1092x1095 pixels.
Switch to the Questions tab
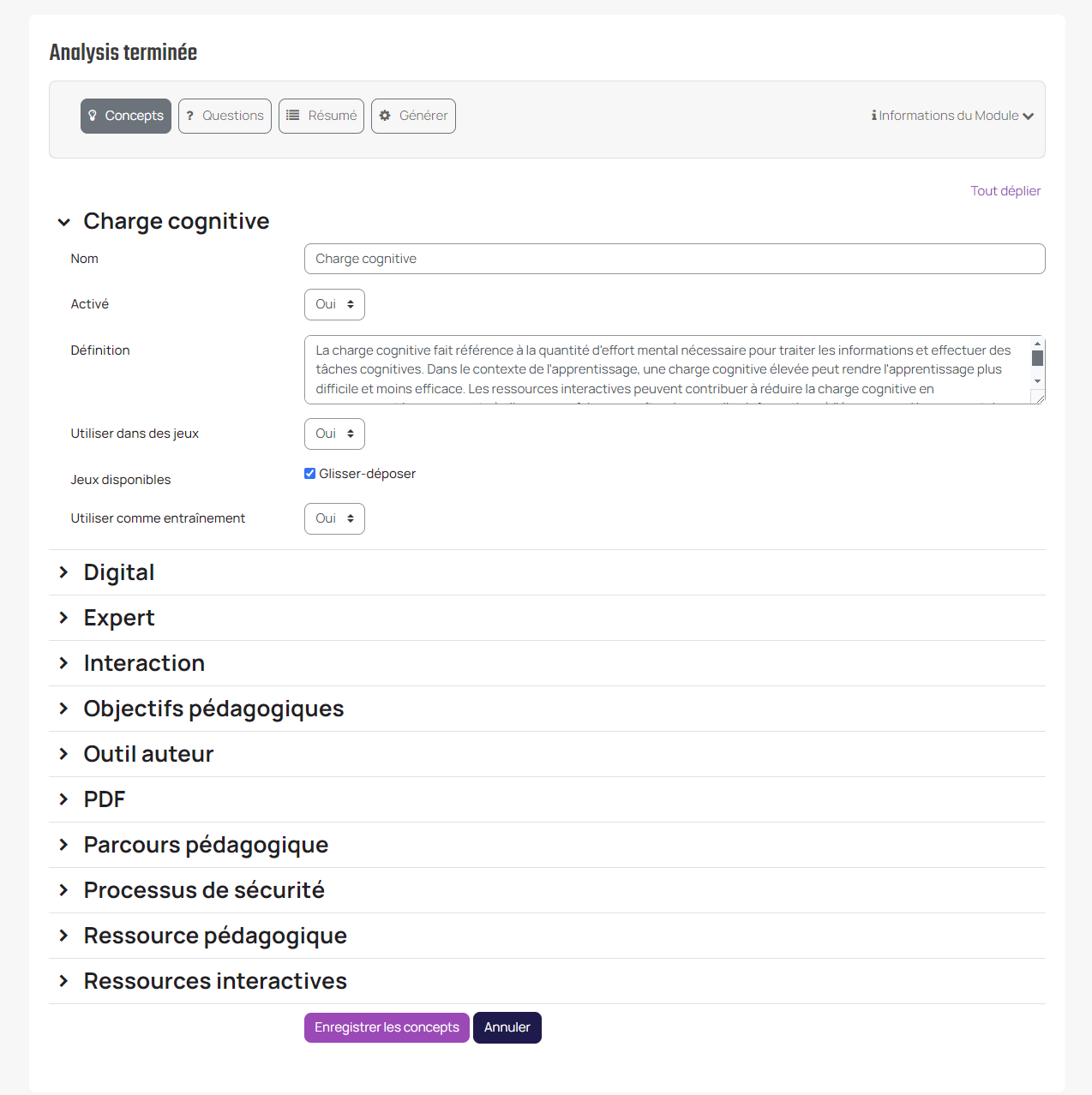(225, 116)
